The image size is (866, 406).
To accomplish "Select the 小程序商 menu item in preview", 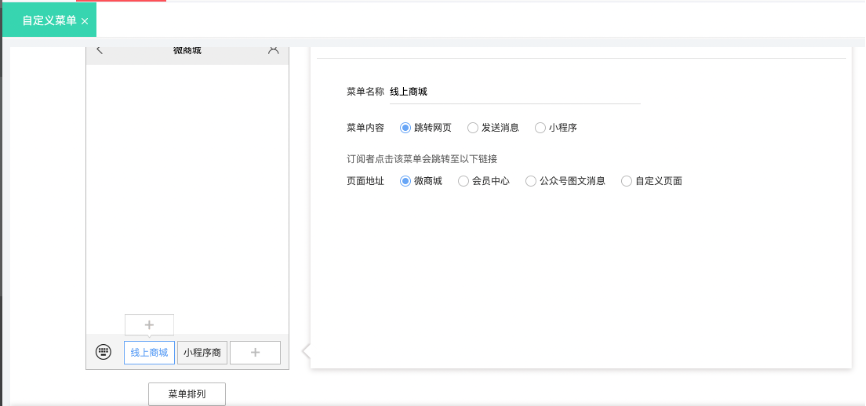I will (x=202, y=352).
